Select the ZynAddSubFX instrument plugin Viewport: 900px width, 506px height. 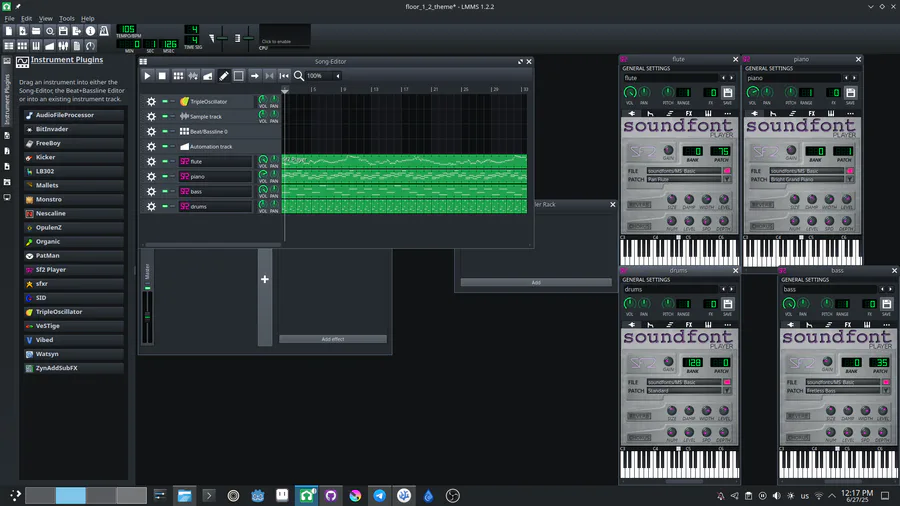tap(74, 368)
